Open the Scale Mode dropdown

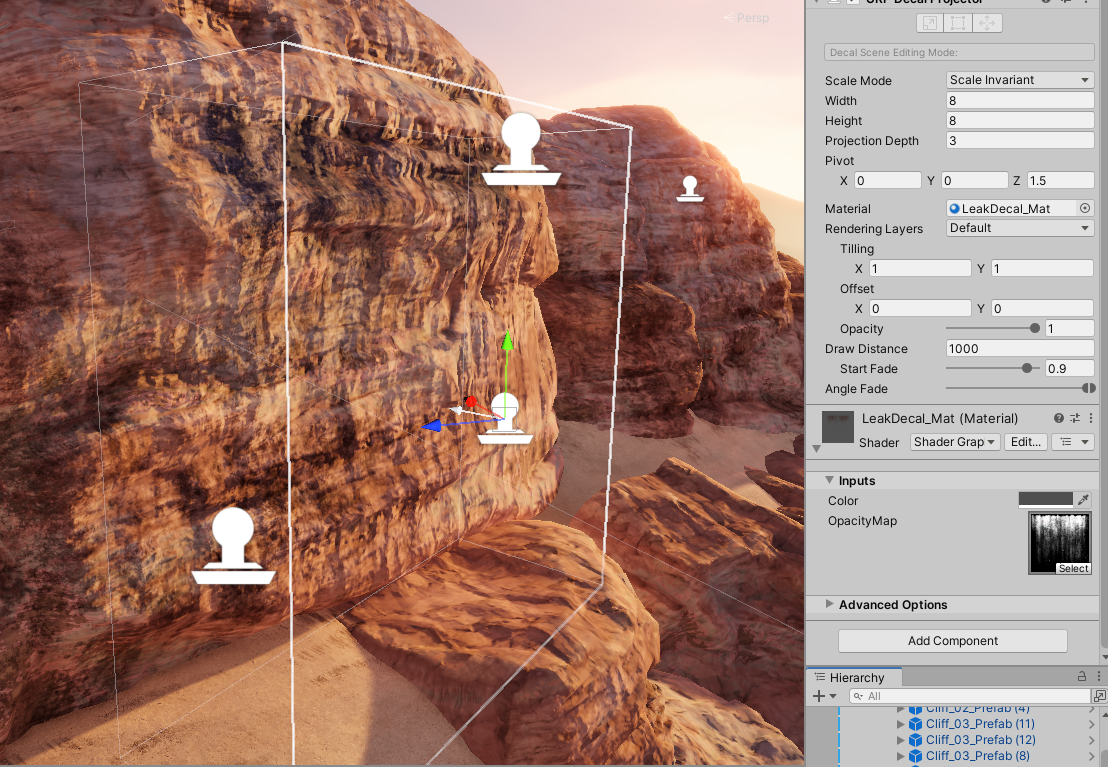(x=1020, y=80)
